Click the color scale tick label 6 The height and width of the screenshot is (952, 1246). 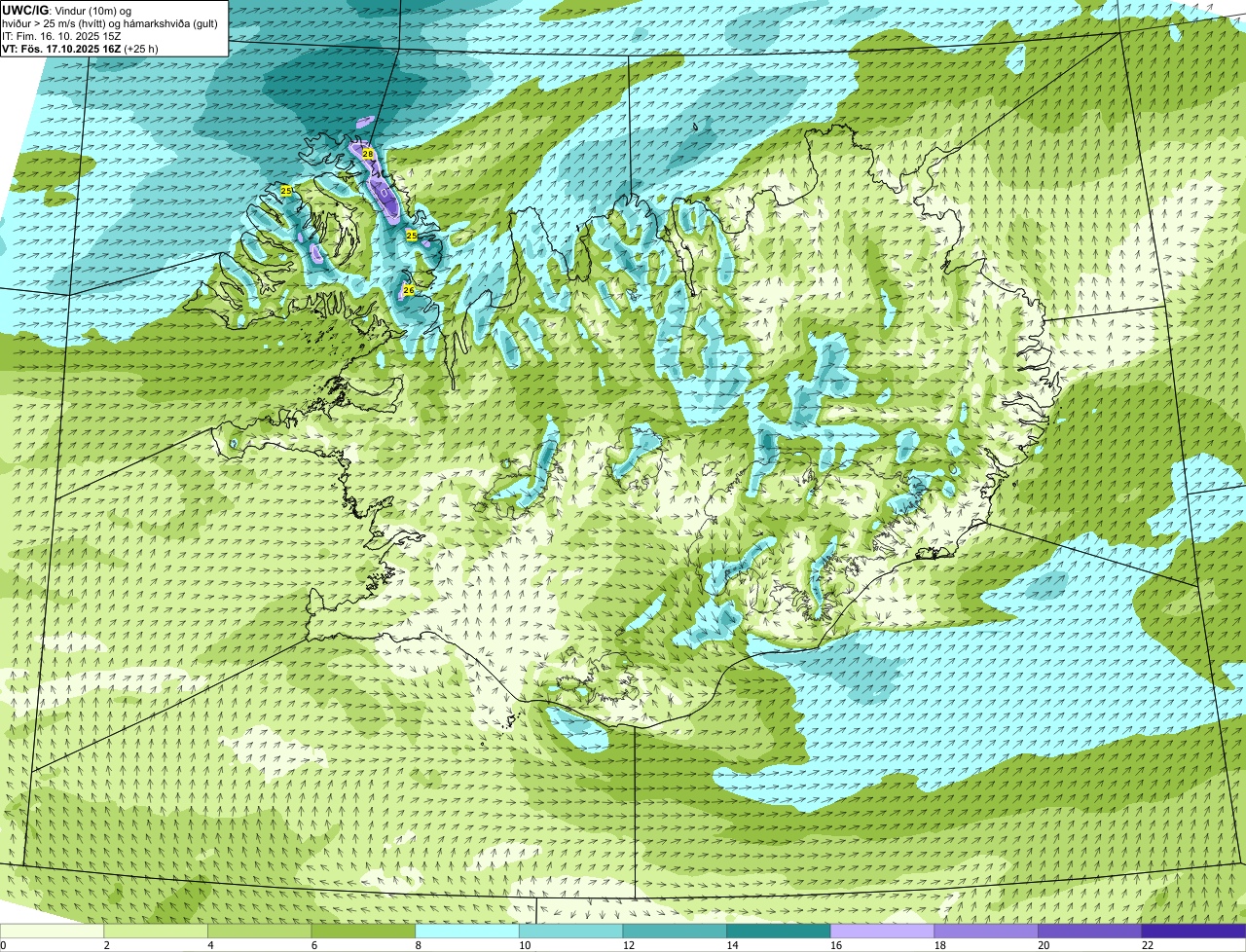[x=314, y=944]
